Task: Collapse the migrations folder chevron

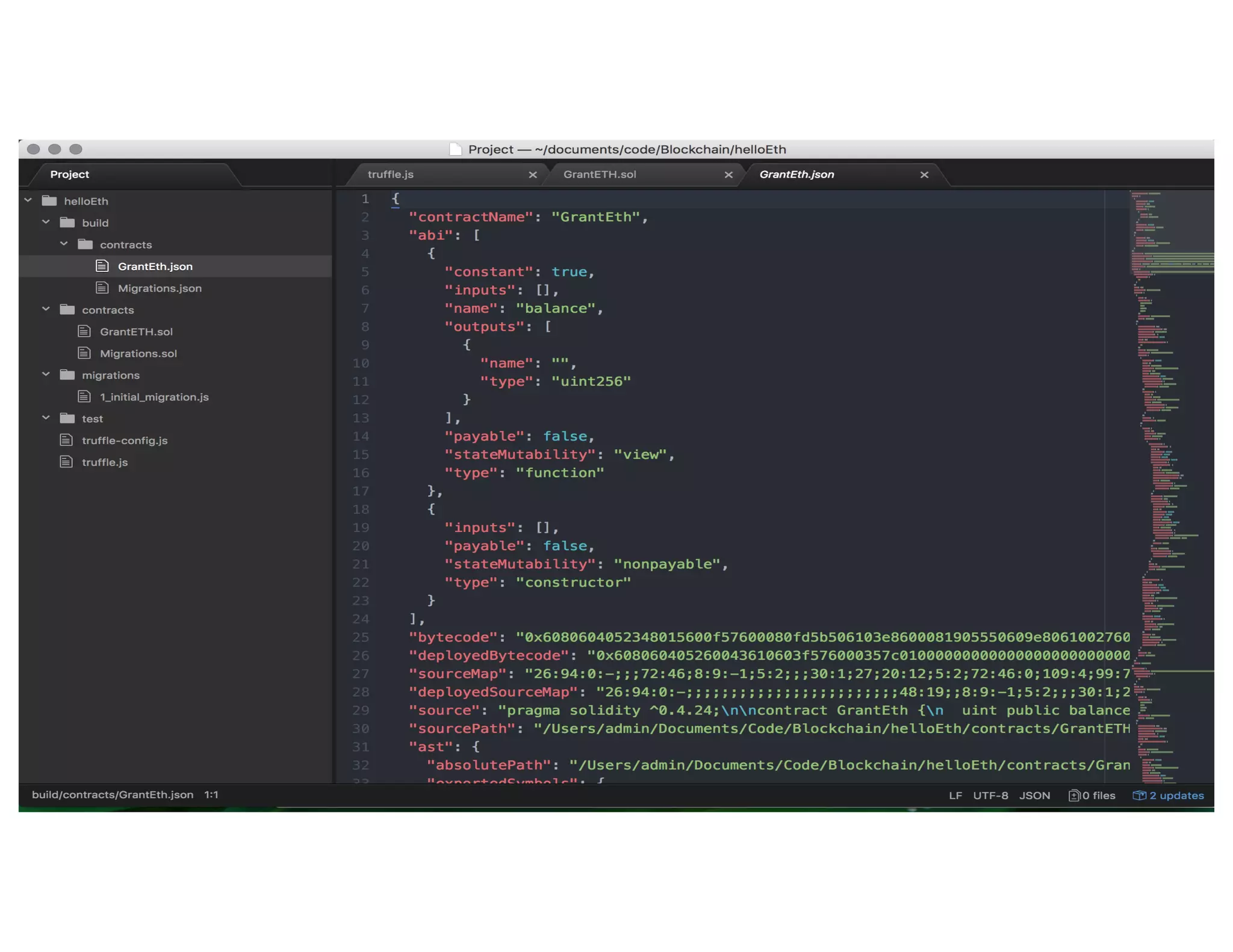Action: [x=46, y=375]
